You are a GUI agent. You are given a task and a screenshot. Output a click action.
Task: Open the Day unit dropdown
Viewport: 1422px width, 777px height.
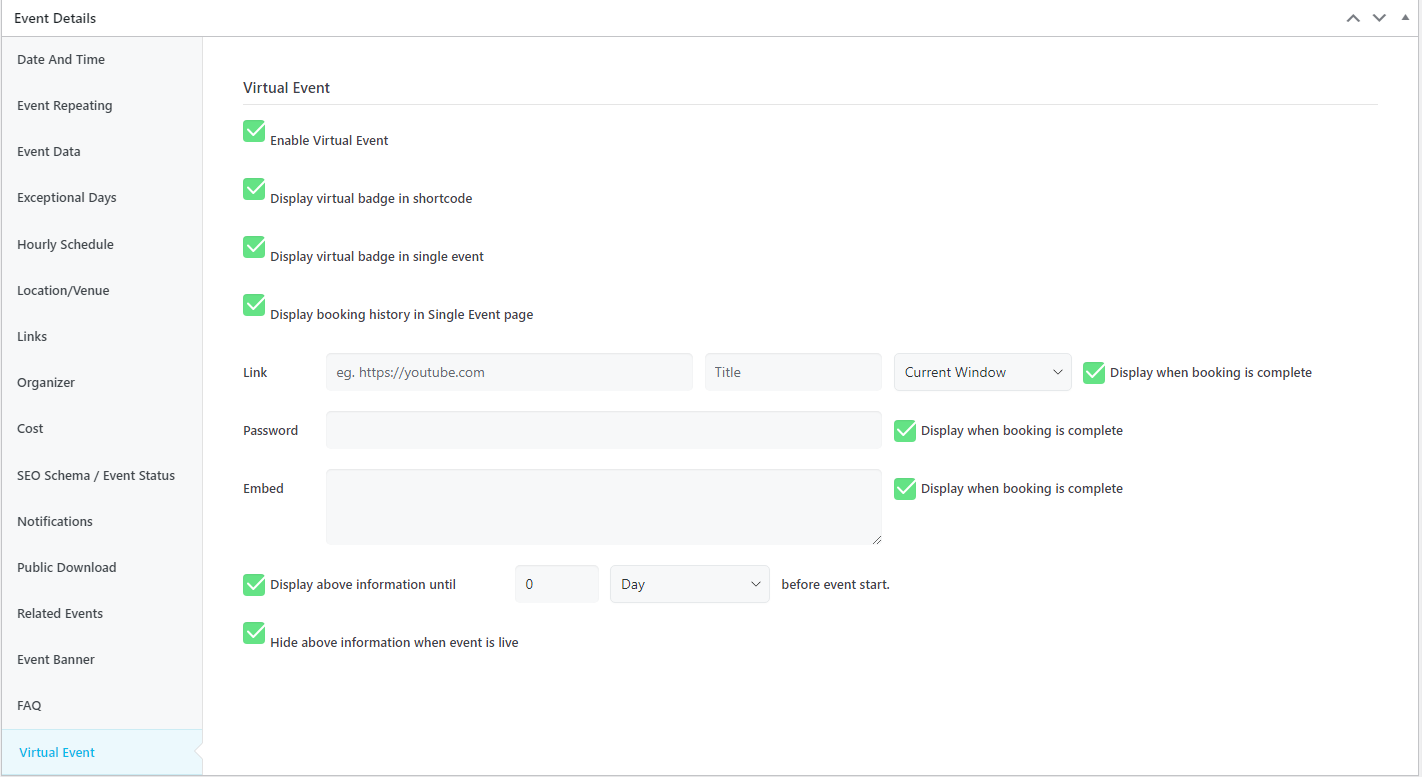pos(689,584)
